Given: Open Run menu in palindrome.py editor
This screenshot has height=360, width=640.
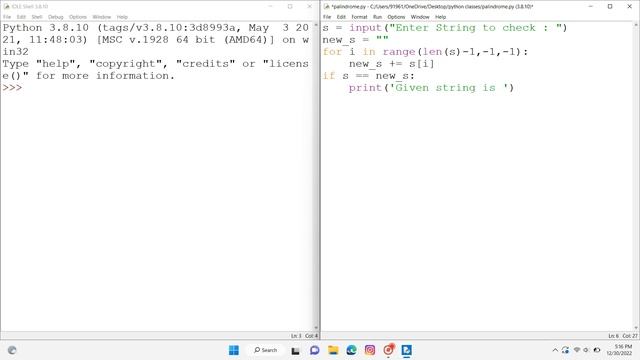Looking at the screenshot, I should [x=377, y=17].
